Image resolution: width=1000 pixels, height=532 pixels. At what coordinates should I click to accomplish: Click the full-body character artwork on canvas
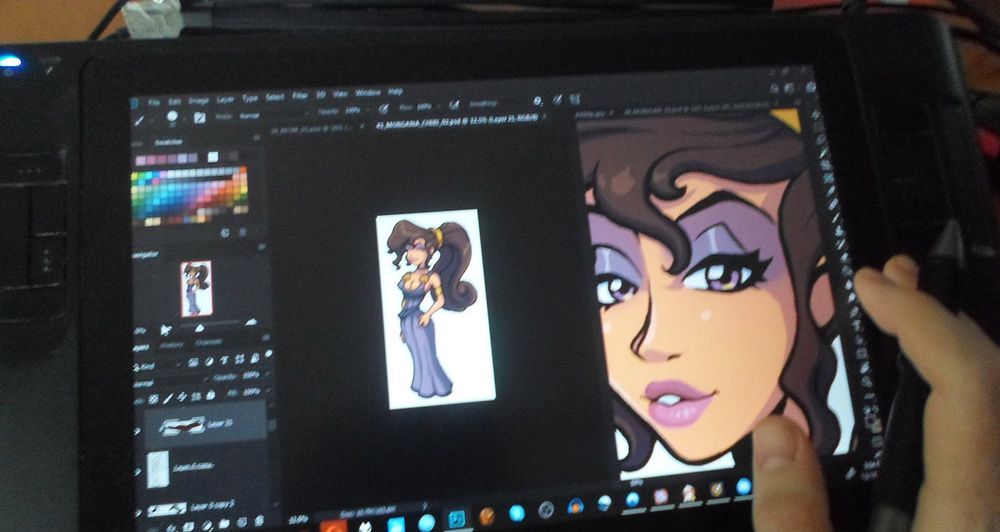434,309
